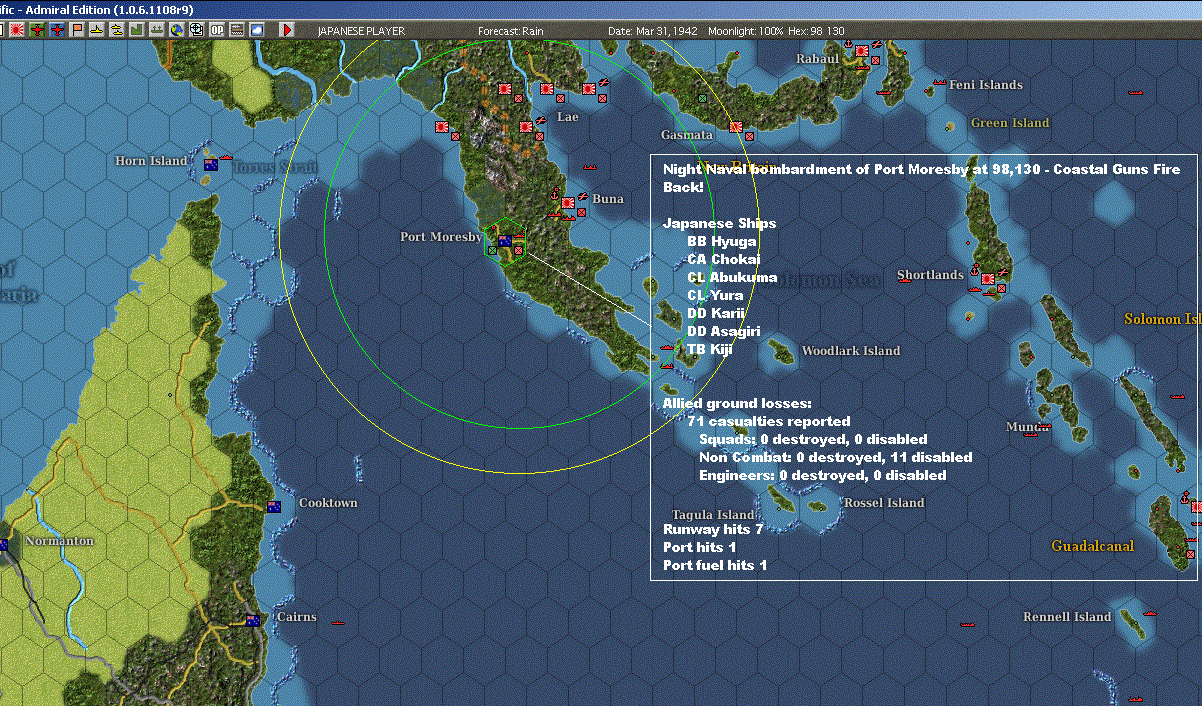Viewport: 1202px width, 706px height.
Task: Click the Green Island map label
Action: (x=1010, y=123)
